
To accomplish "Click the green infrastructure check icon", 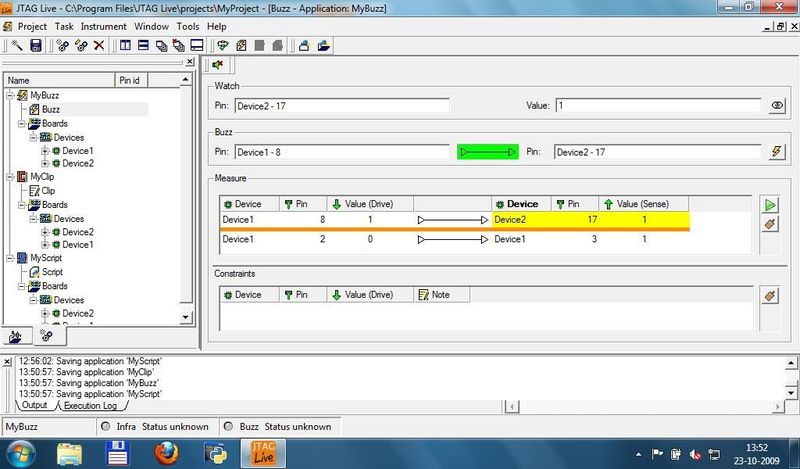I will 223,46.
